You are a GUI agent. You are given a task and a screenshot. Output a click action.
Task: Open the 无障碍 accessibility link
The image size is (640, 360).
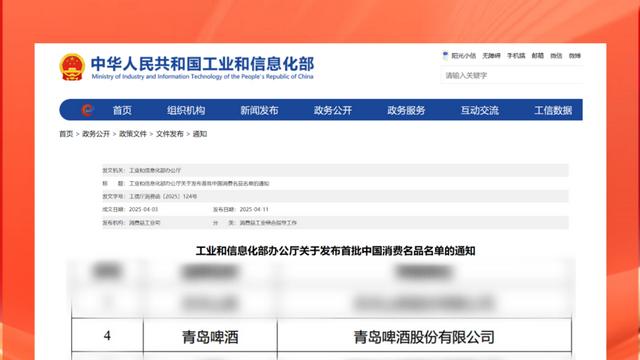491,56
